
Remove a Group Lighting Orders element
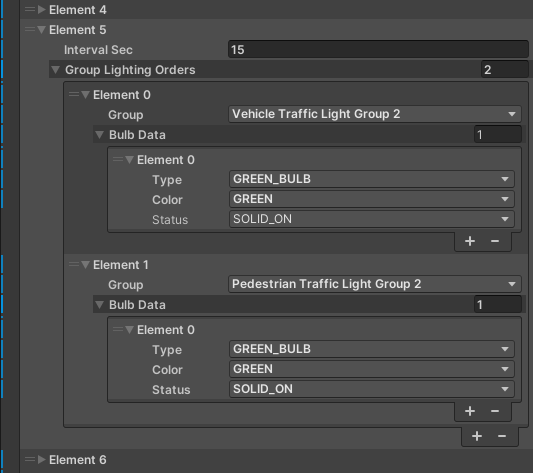[x=502, y=436]
